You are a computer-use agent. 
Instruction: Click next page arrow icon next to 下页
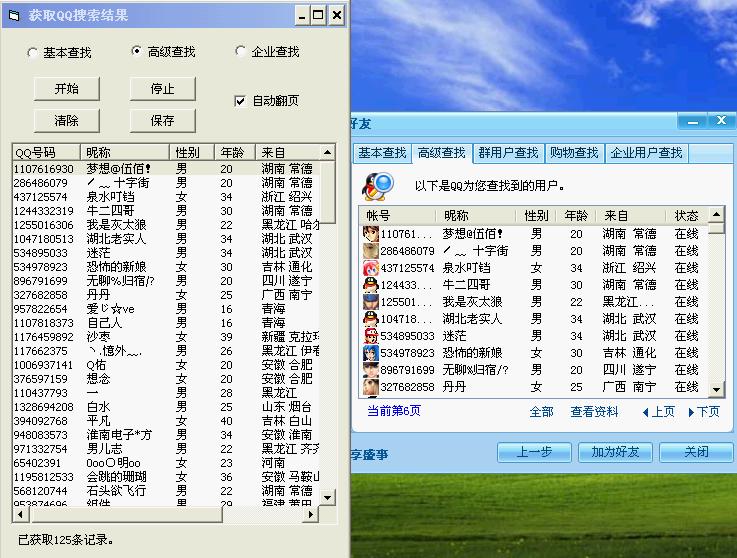pyautogui.click(x=691, y=412)
